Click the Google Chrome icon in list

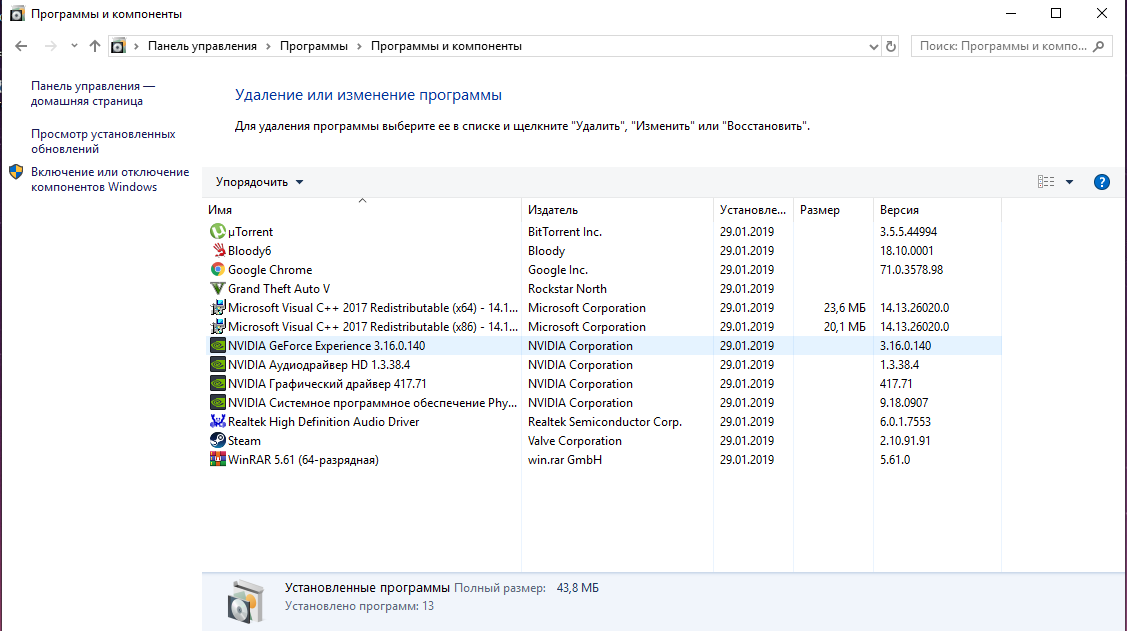click(217, 270)
